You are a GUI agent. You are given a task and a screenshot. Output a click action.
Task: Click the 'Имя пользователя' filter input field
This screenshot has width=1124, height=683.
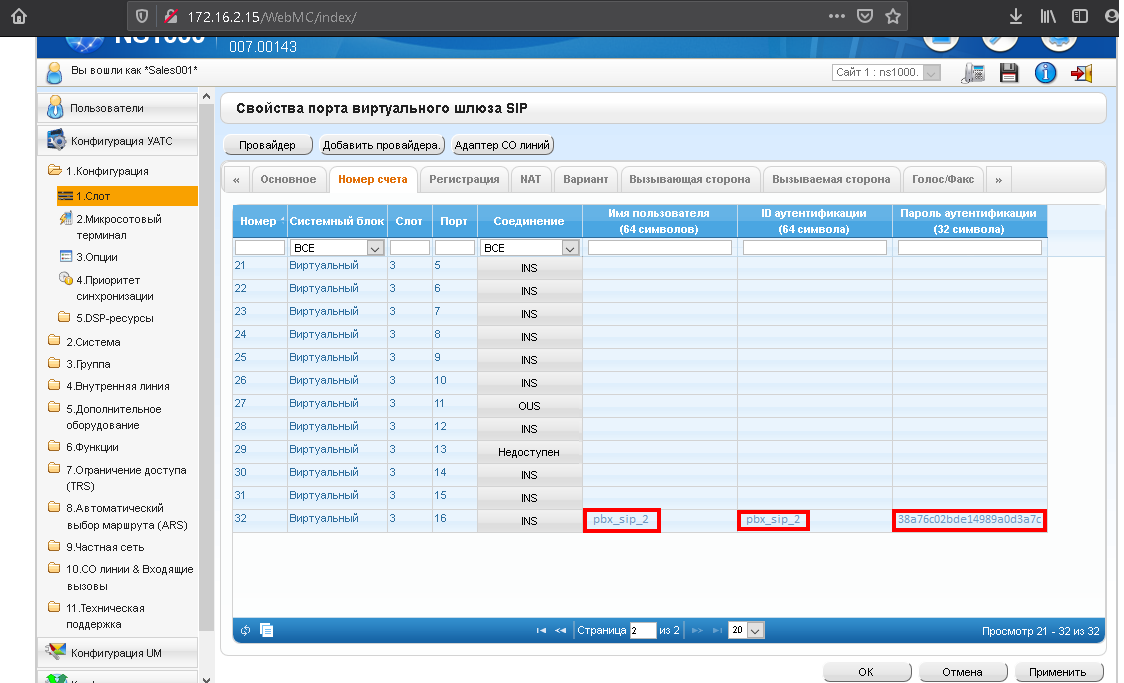pos(660,248)
